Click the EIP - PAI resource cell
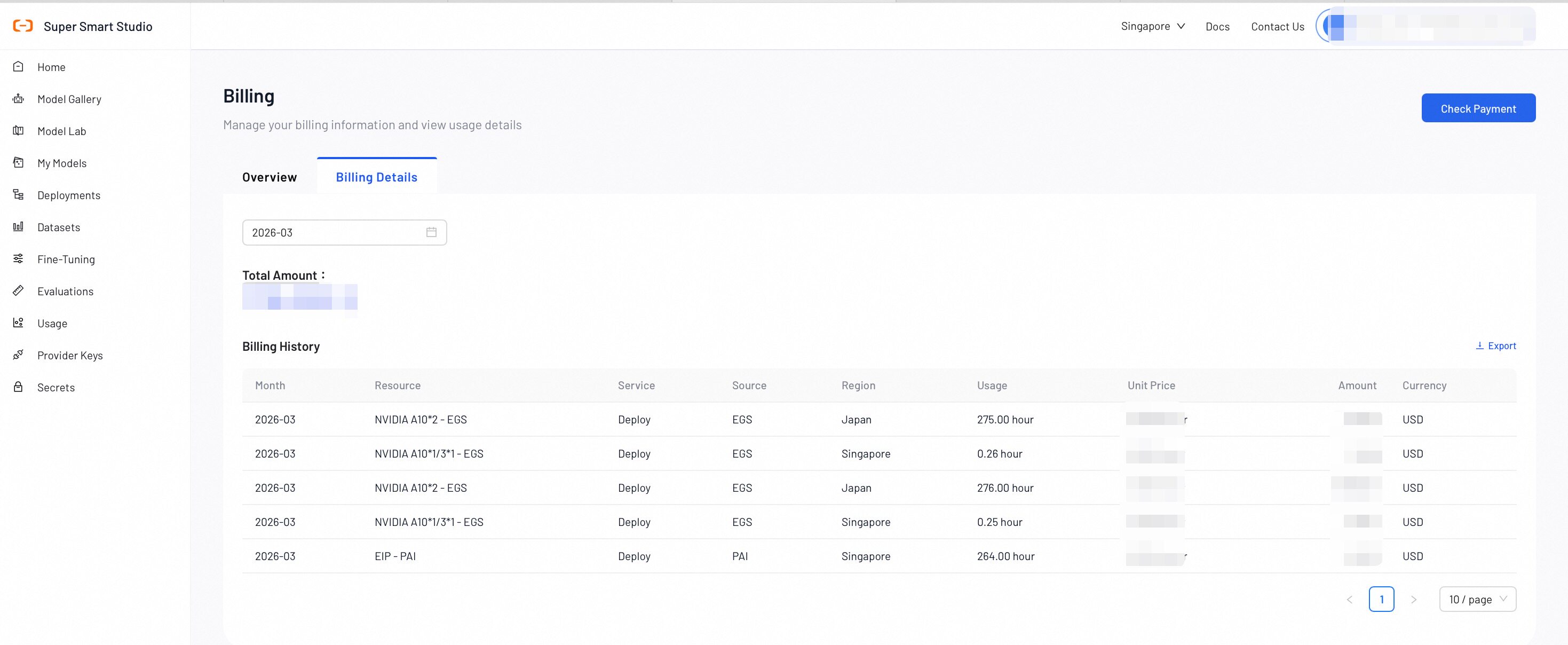 pos(395,555)
